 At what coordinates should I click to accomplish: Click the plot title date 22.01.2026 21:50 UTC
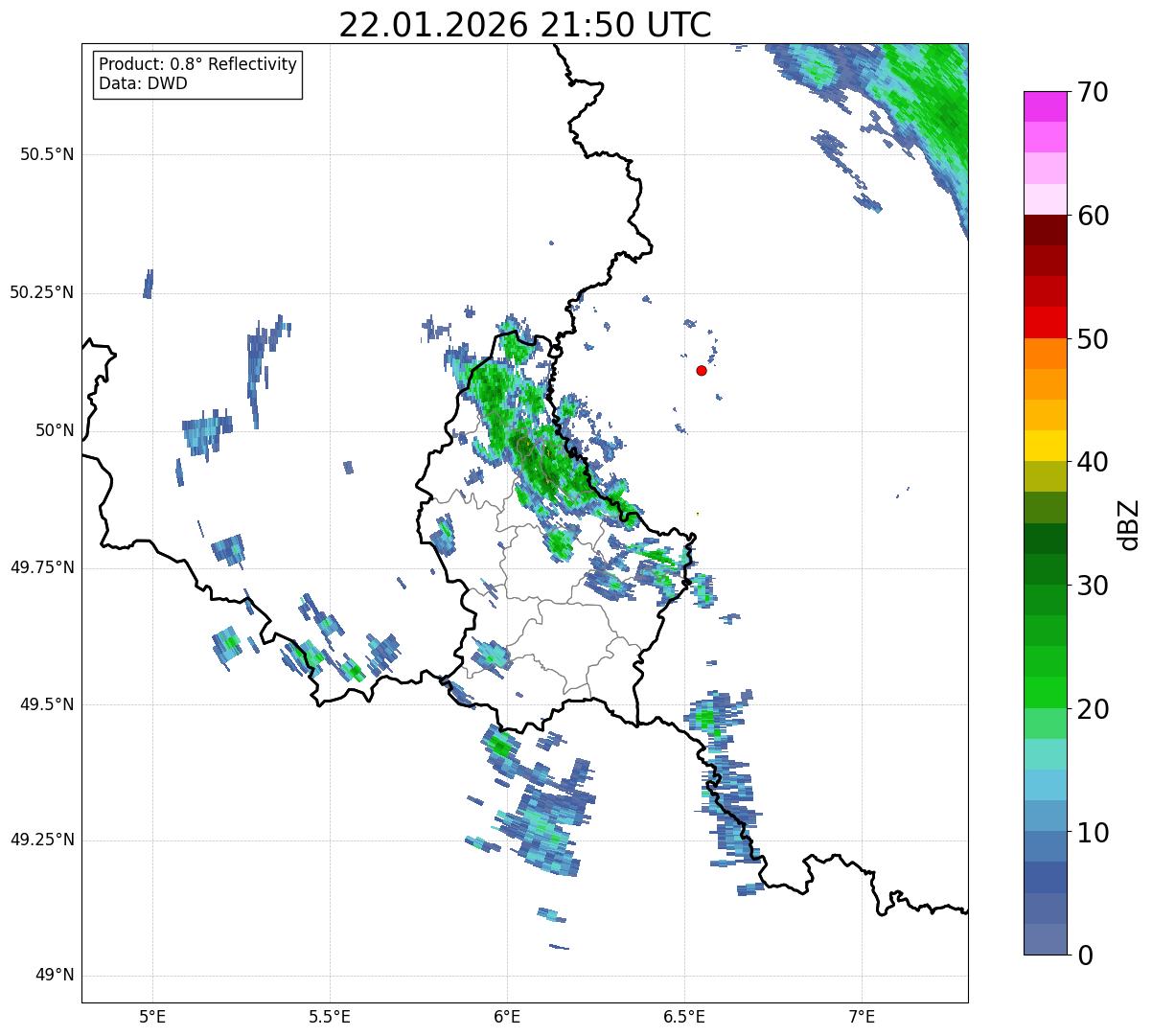(525, 24)
